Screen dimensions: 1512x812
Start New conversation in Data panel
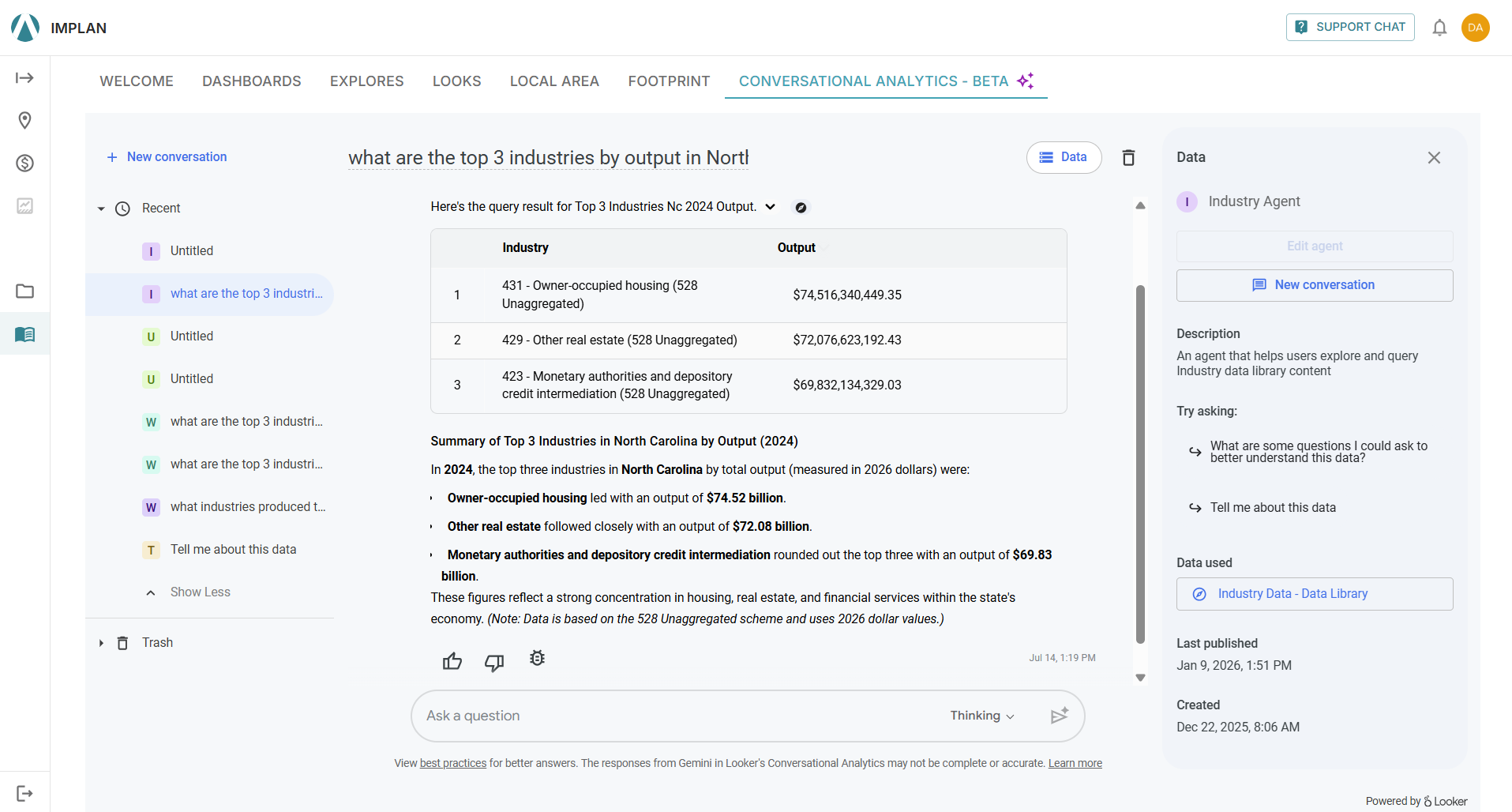click(x=1315, y=285)
